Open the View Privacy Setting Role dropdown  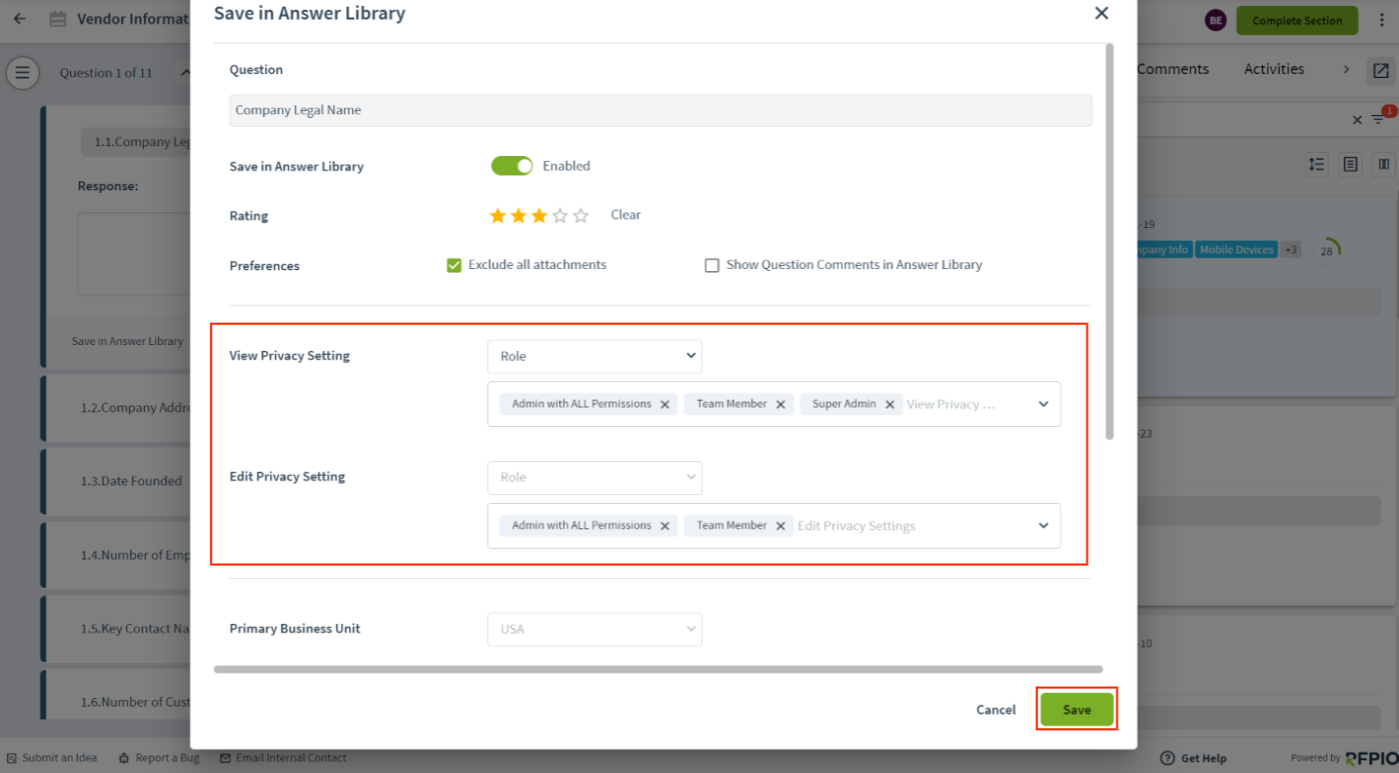click(x=595, y=356)
